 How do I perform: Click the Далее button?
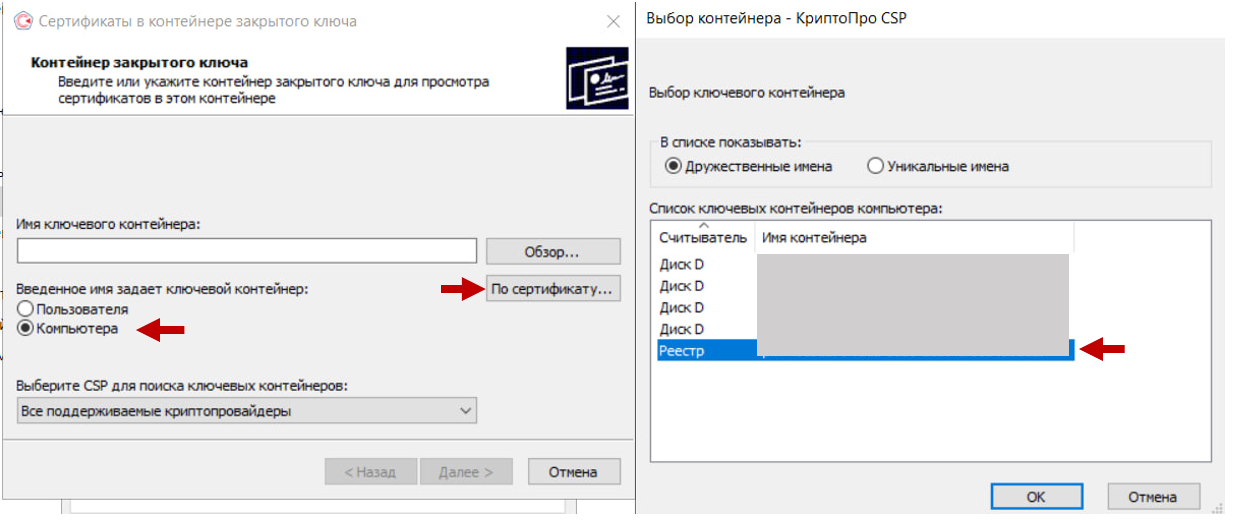[467, 472]
